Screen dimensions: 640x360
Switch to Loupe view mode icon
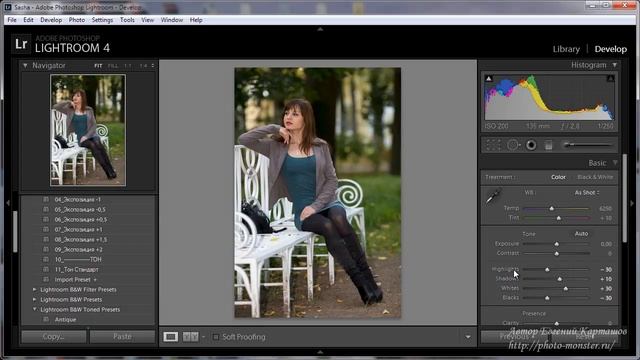[171, 337]
